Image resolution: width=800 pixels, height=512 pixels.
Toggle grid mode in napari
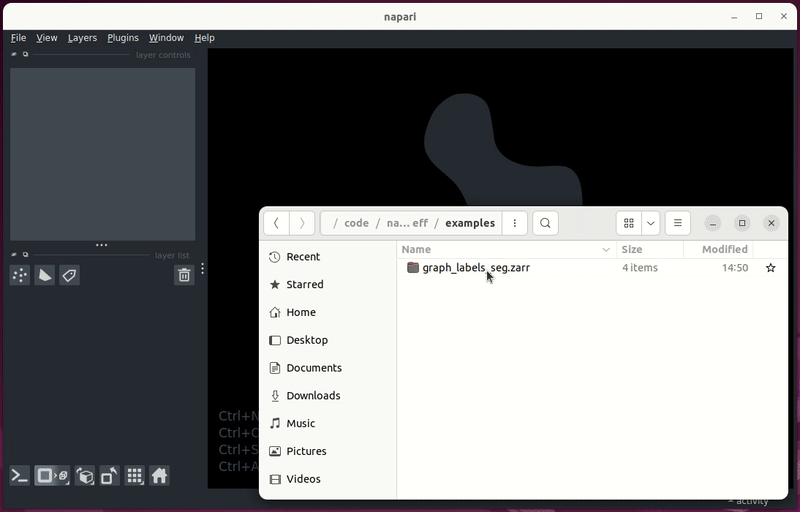click(x=135, y=476)
